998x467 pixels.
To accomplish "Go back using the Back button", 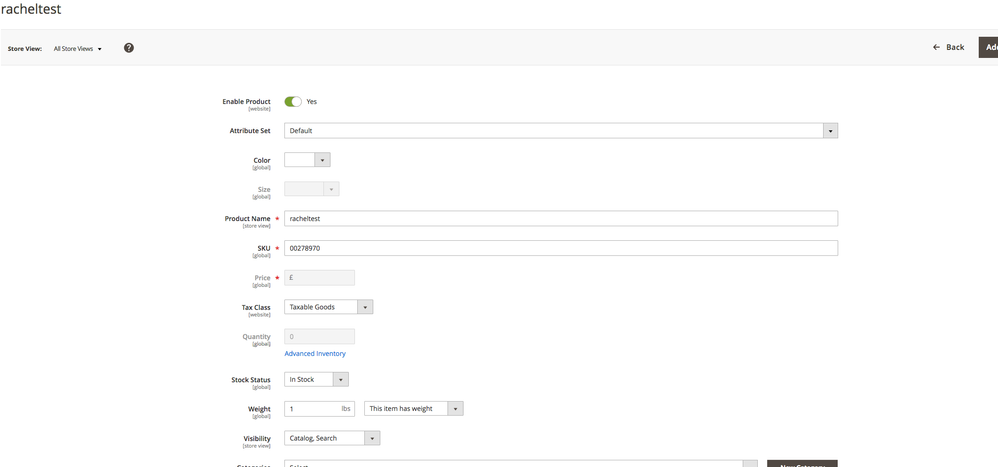I will (948, 47).
